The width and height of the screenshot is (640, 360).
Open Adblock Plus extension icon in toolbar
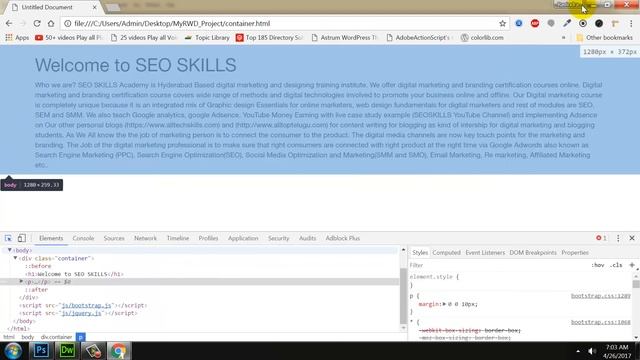tap(535, 24)
